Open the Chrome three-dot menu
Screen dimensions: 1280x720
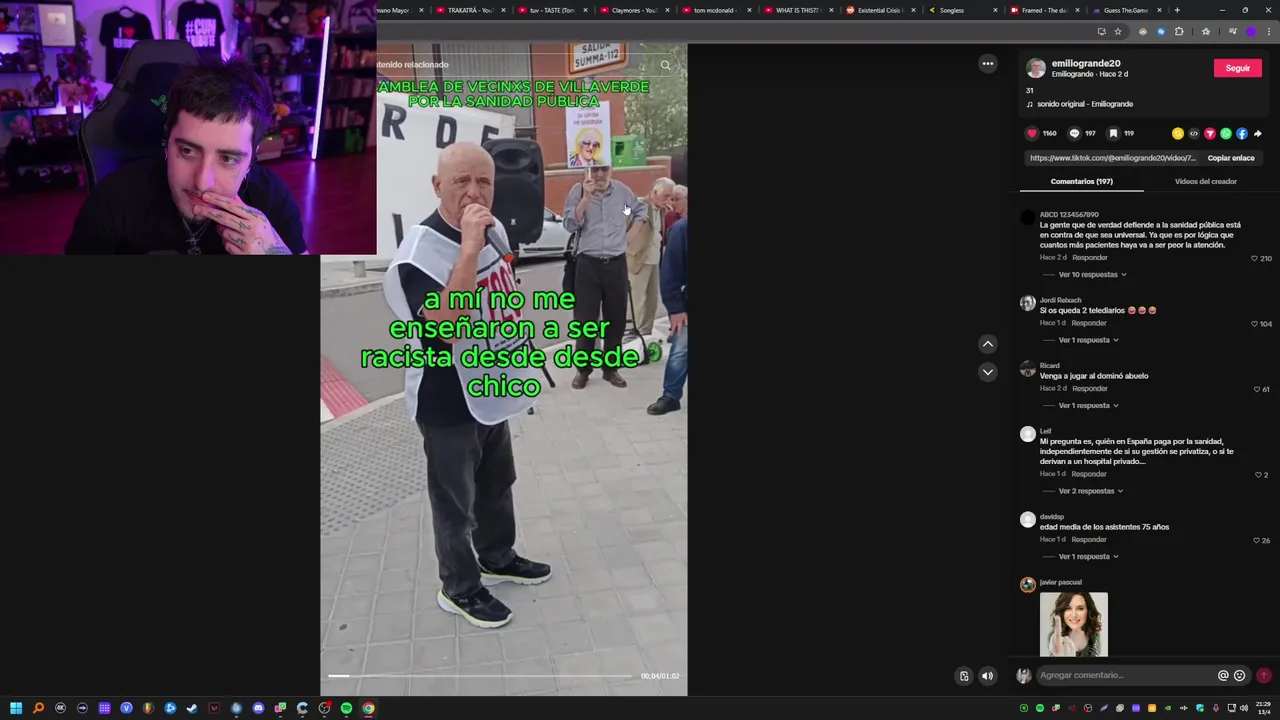point(1267,31)
